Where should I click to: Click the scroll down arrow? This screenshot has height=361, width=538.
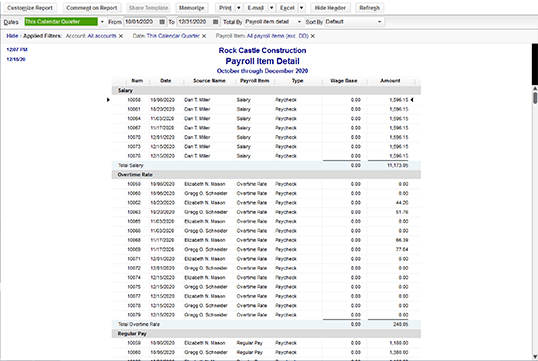coord(535,357)
